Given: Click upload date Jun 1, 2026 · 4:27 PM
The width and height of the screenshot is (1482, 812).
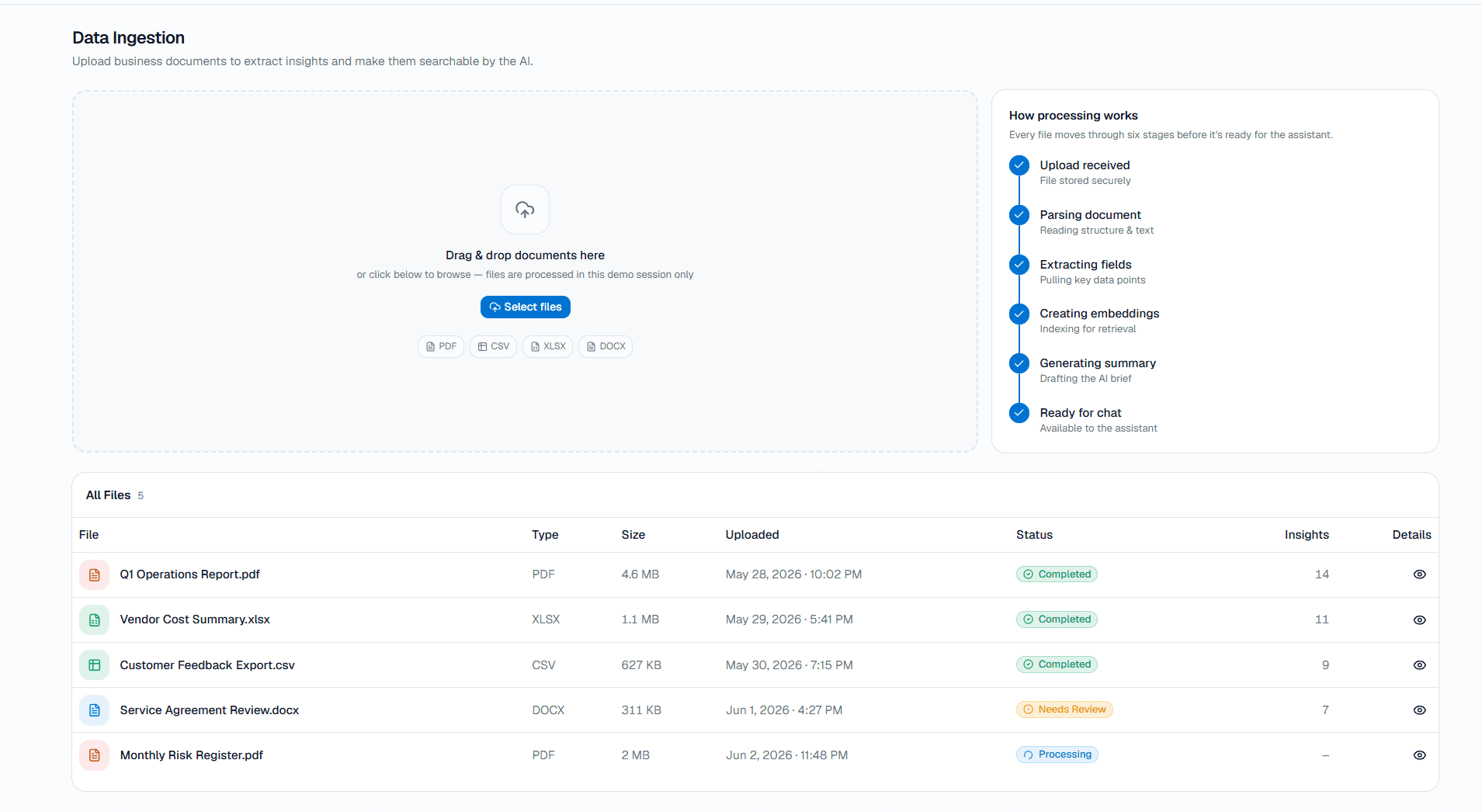Looking at the screenshot, I should click(784, 710).
